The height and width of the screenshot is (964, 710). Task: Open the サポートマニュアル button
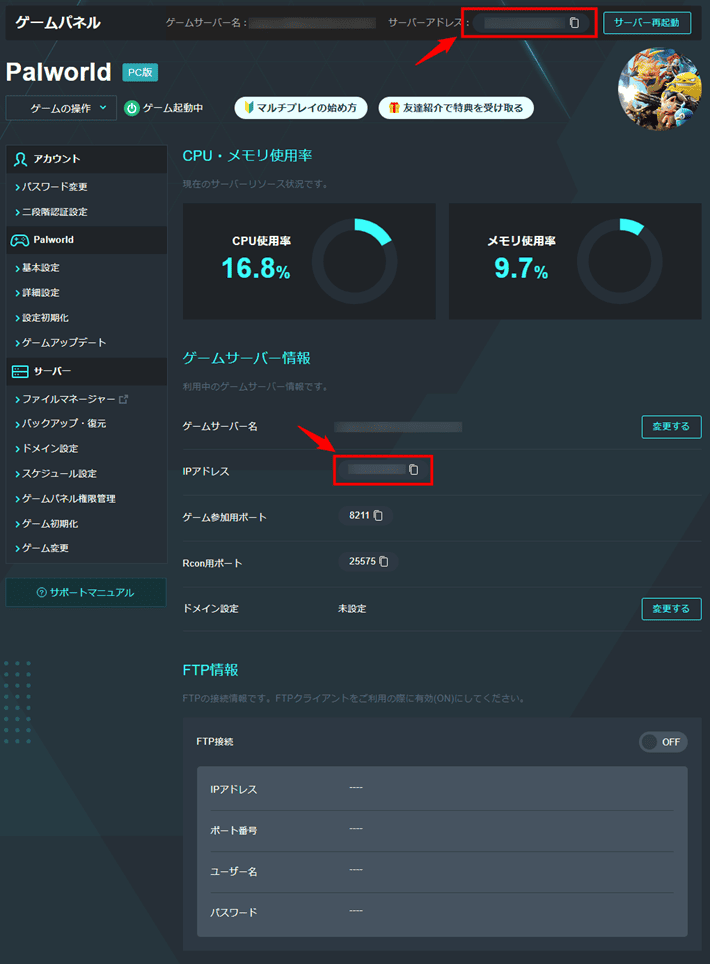coord(85,592)
